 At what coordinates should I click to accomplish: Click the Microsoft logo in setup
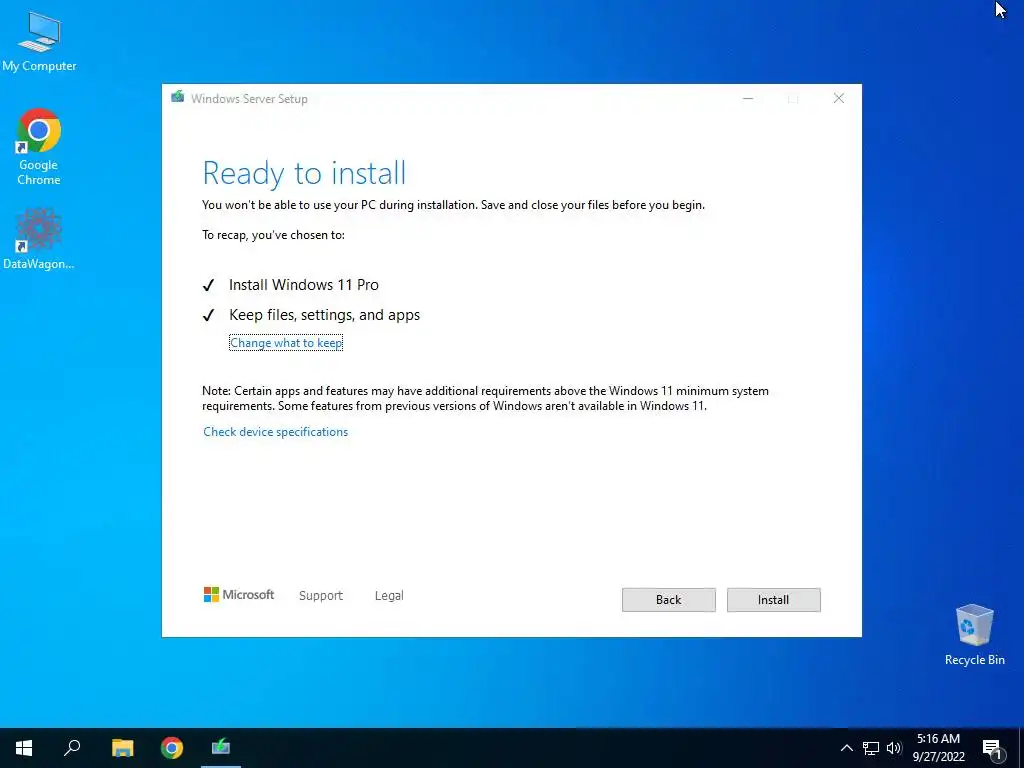(x=239, y=594)
